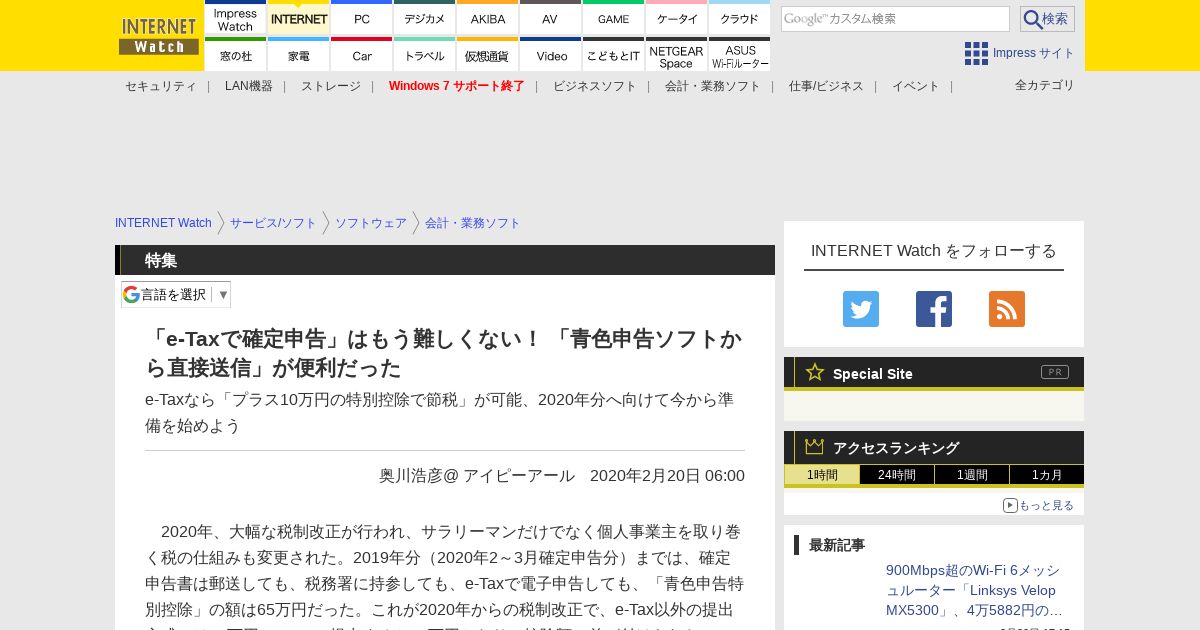Open the Impress Watch site tab
1200x630 pixels.
tap(236, 18)
